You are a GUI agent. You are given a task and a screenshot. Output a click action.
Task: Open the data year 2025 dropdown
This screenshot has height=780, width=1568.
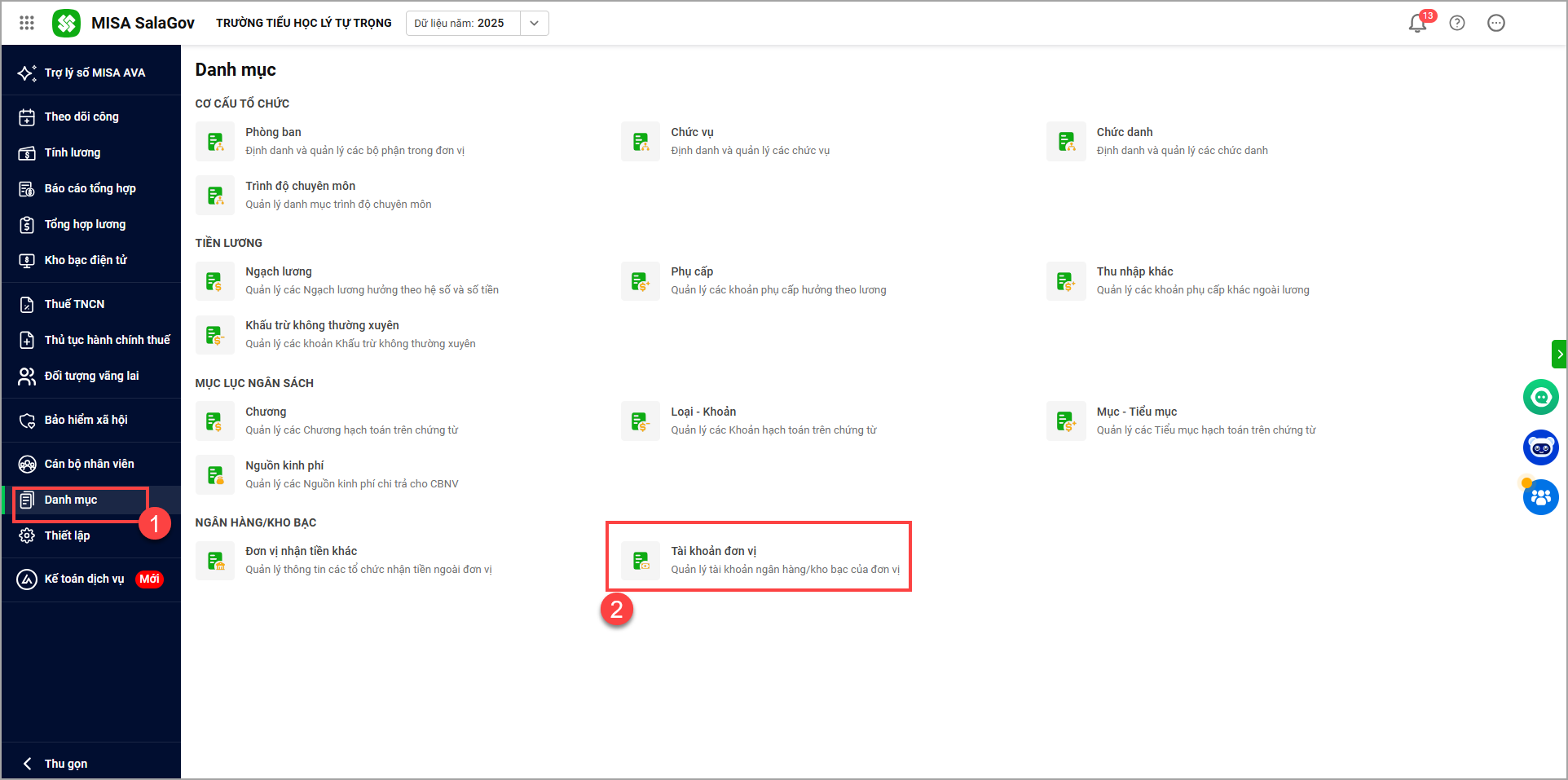(534, 23)
